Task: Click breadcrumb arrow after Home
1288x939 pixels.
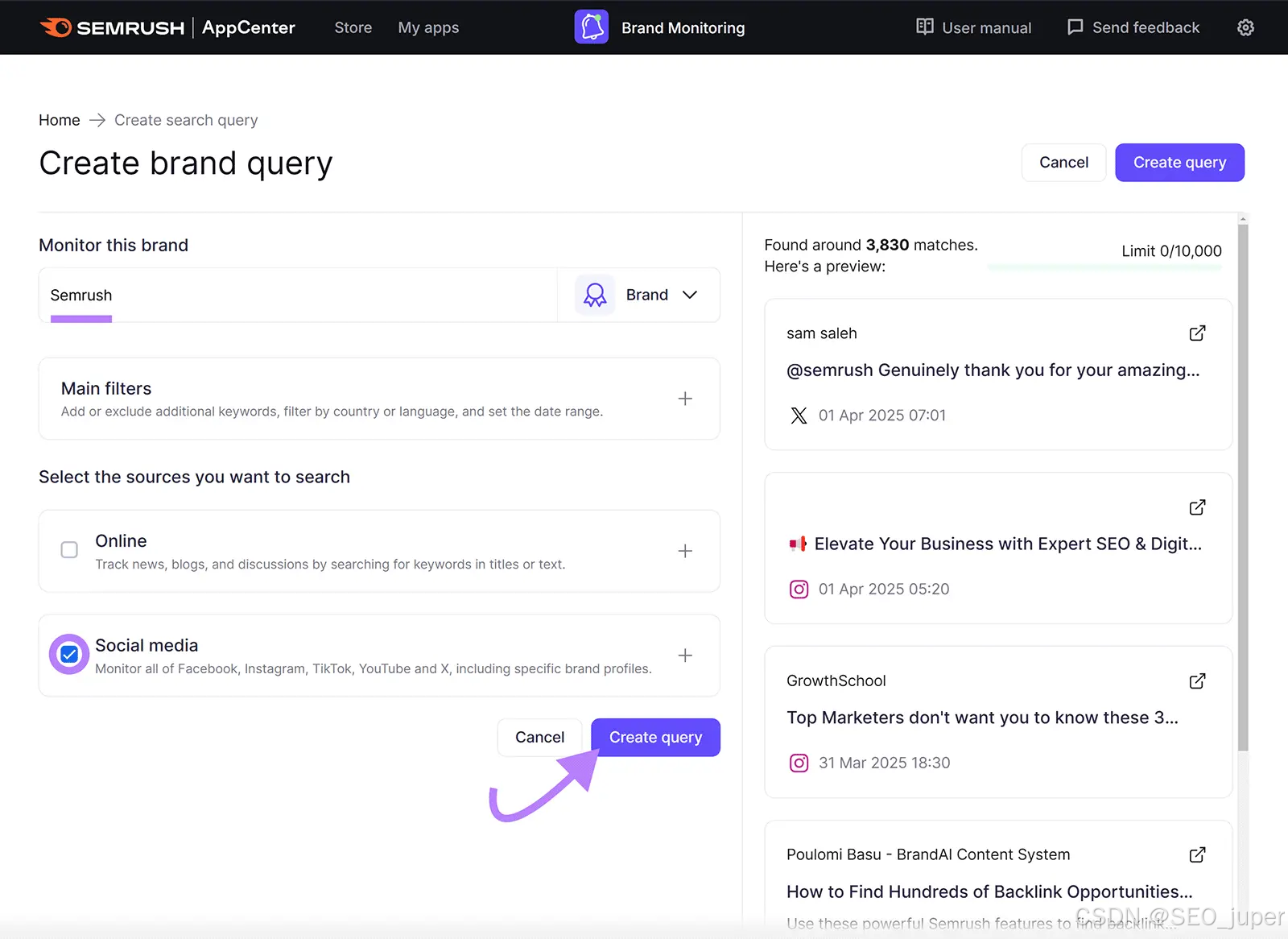Action: click(x=97, y=120)
